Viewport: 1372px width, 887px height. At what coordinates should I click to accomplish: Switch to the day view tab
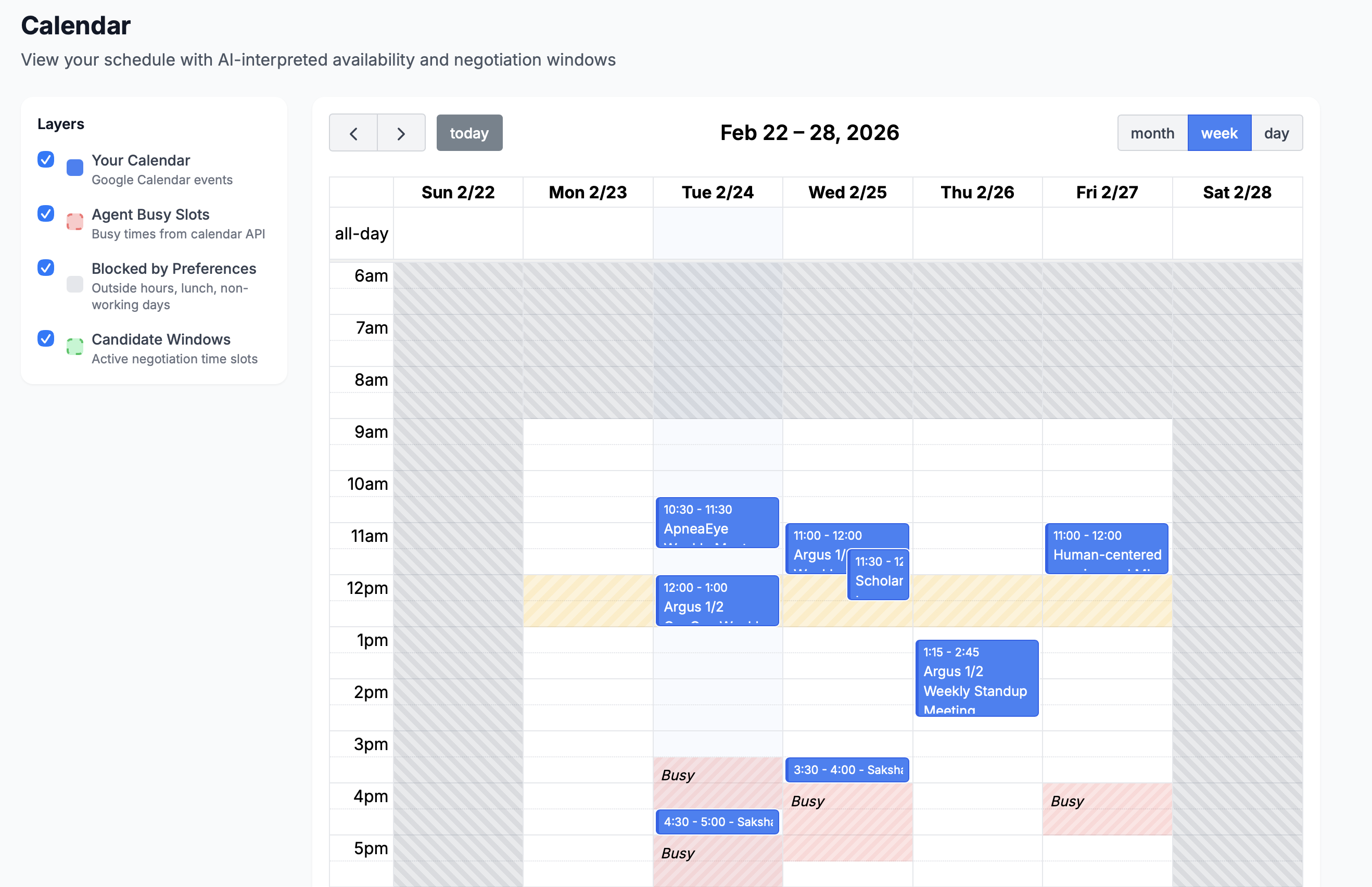[x=1276, y=133]
